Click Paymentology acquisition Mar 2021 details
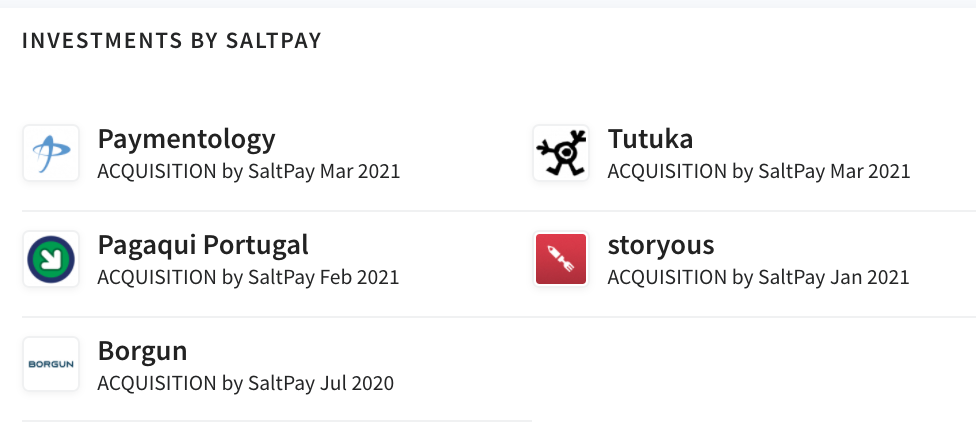976x440 pixels. [248, 171]
